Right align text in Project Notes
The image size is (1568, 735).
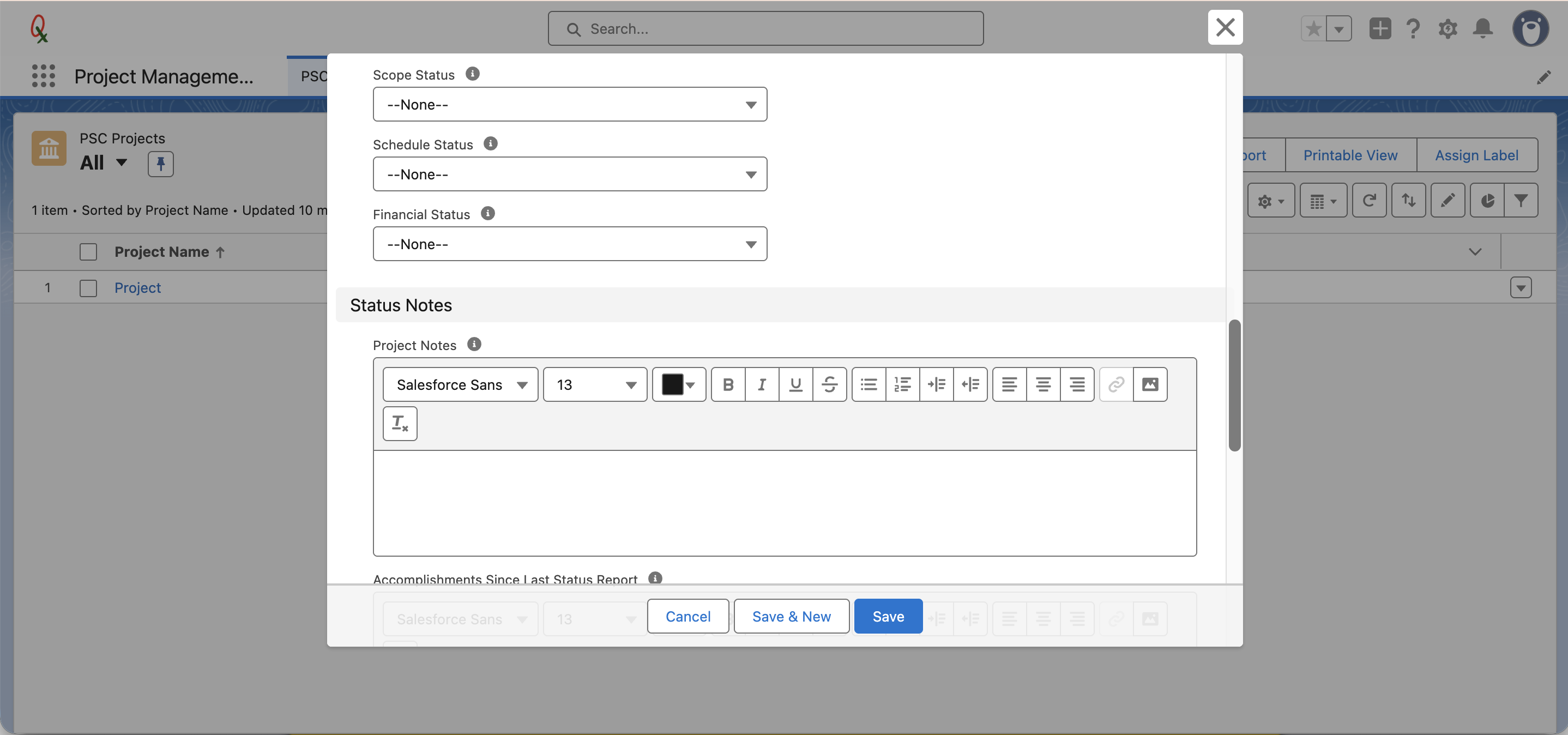coord(1077,384)
